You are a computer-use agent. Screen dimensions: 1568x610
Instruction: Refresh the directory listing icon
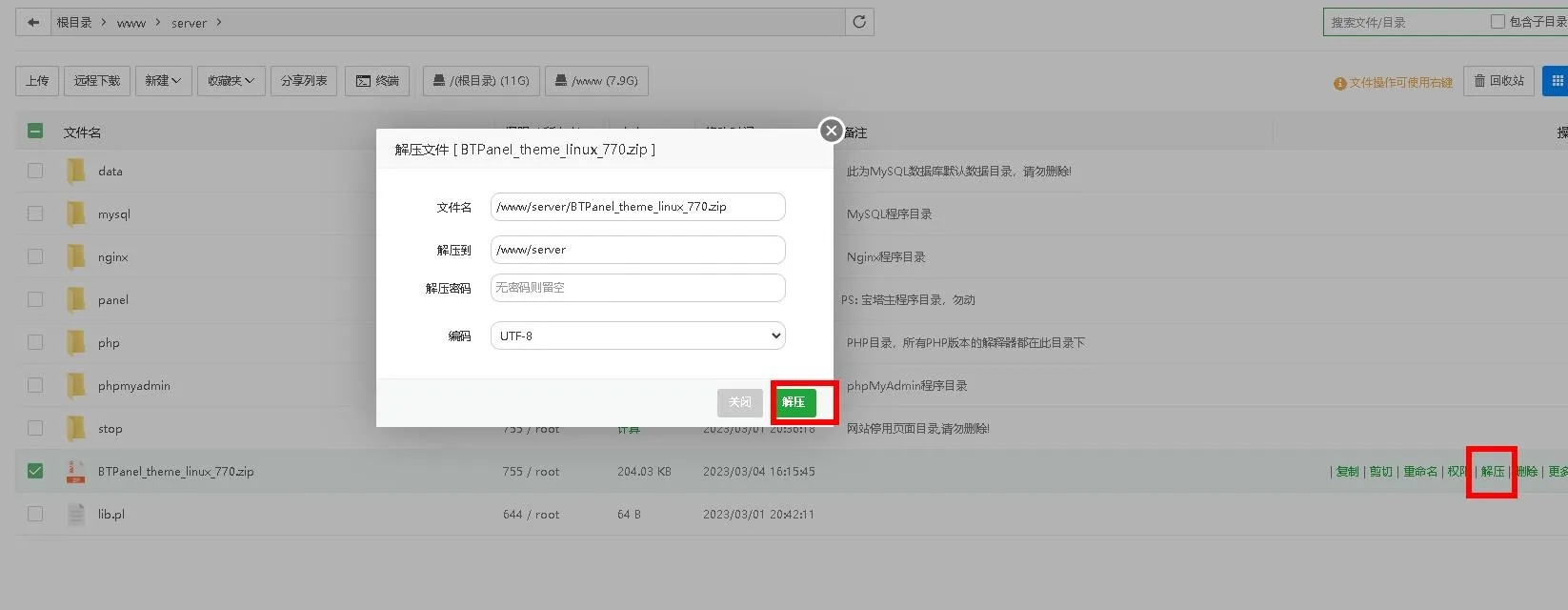coord(859,22)
